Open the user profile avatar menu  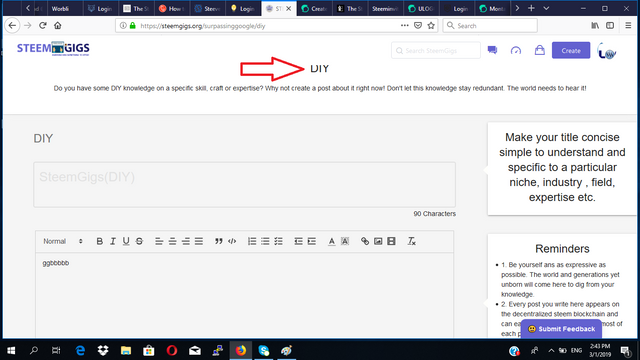coord(607,51)
